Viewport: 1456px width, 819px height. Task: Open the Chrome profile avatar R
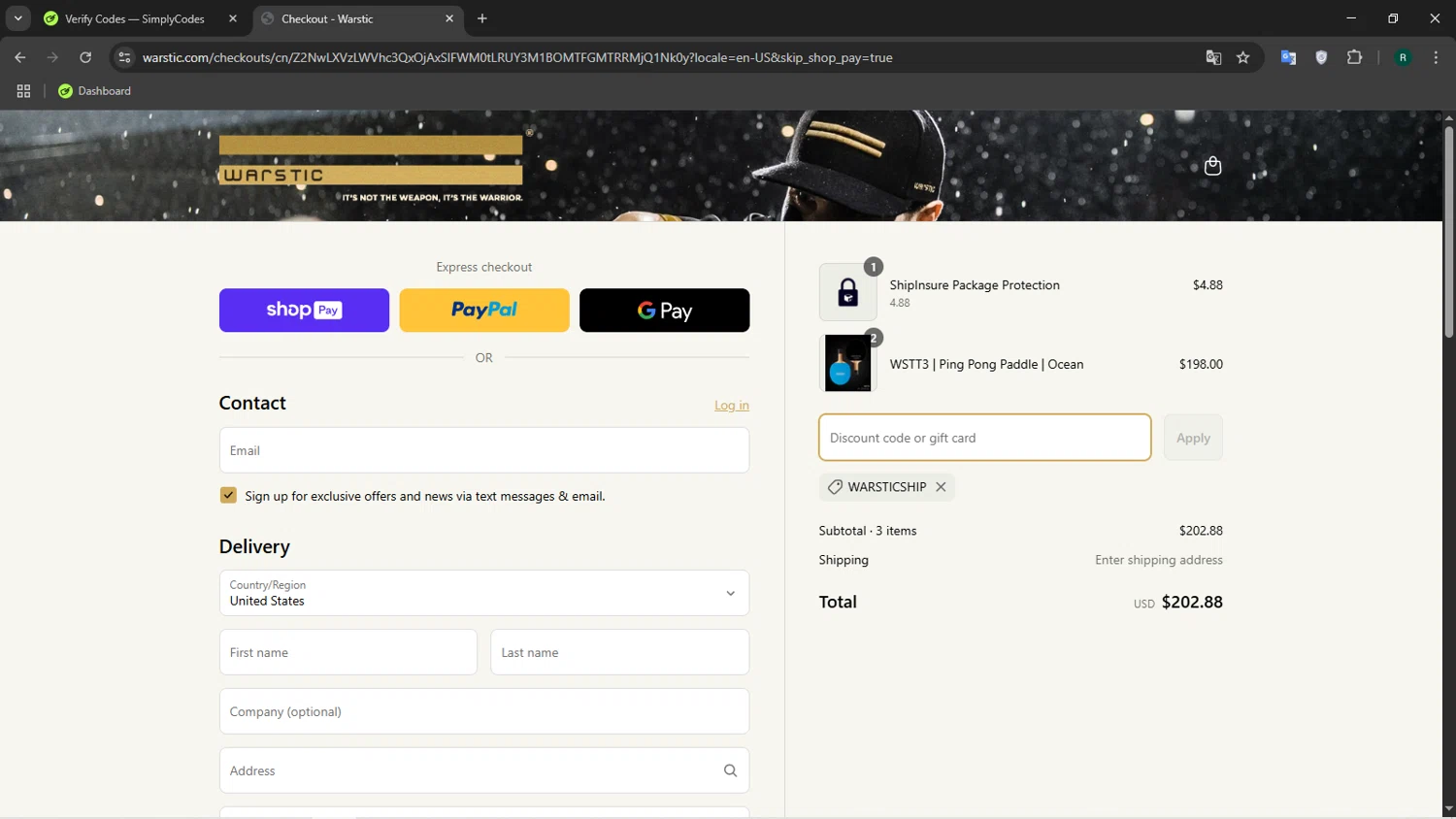point(1403,57)
